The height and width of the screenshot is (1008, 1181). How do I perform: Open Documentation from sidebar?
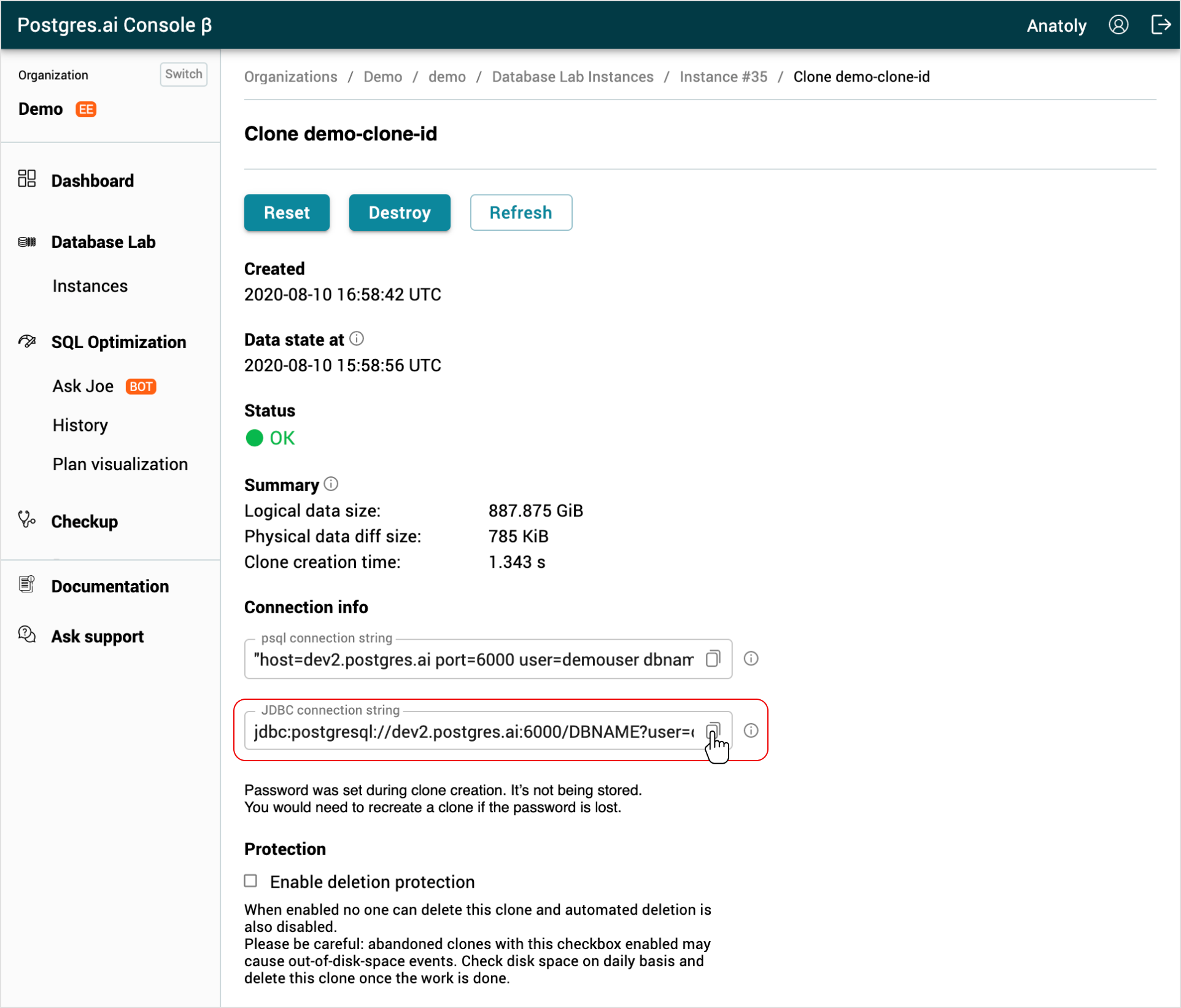tap(110, 586)
